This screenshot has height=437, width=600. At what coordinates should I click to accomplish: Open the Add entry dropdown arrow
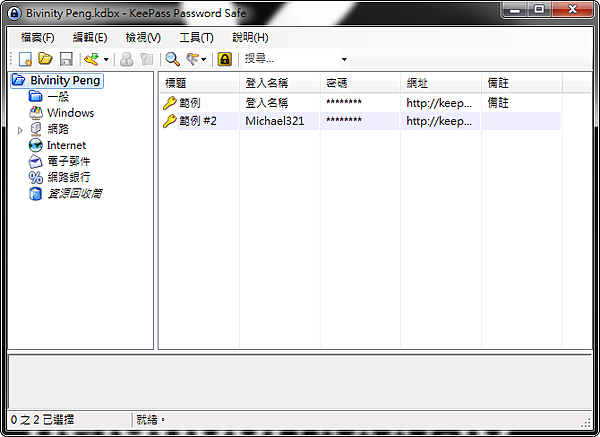point(106,60)
